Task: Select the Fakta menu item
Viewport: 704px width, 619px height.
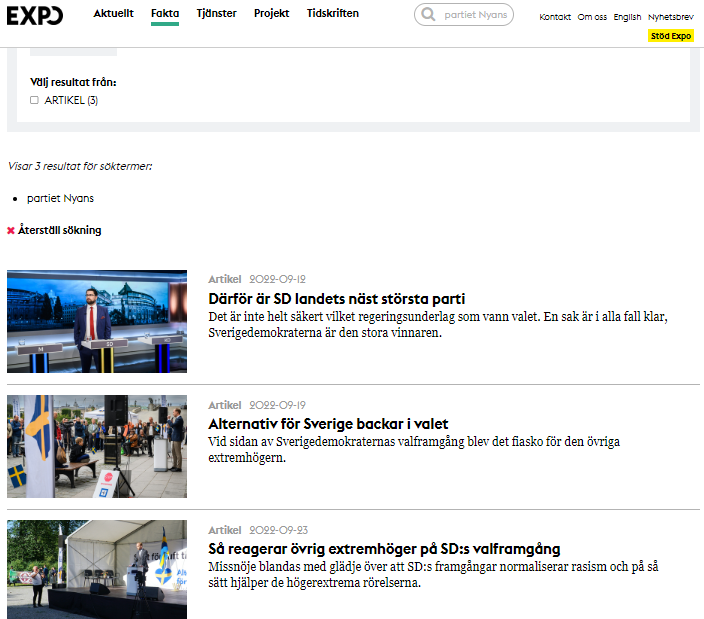Action: click(x=165, y=14)
